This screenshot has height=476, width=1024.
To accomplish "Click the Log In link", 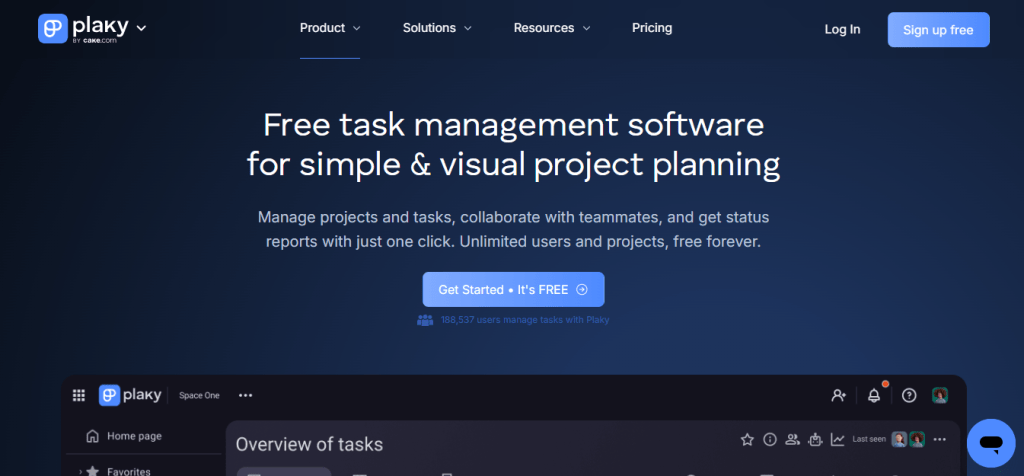I will tap(842, 29).
